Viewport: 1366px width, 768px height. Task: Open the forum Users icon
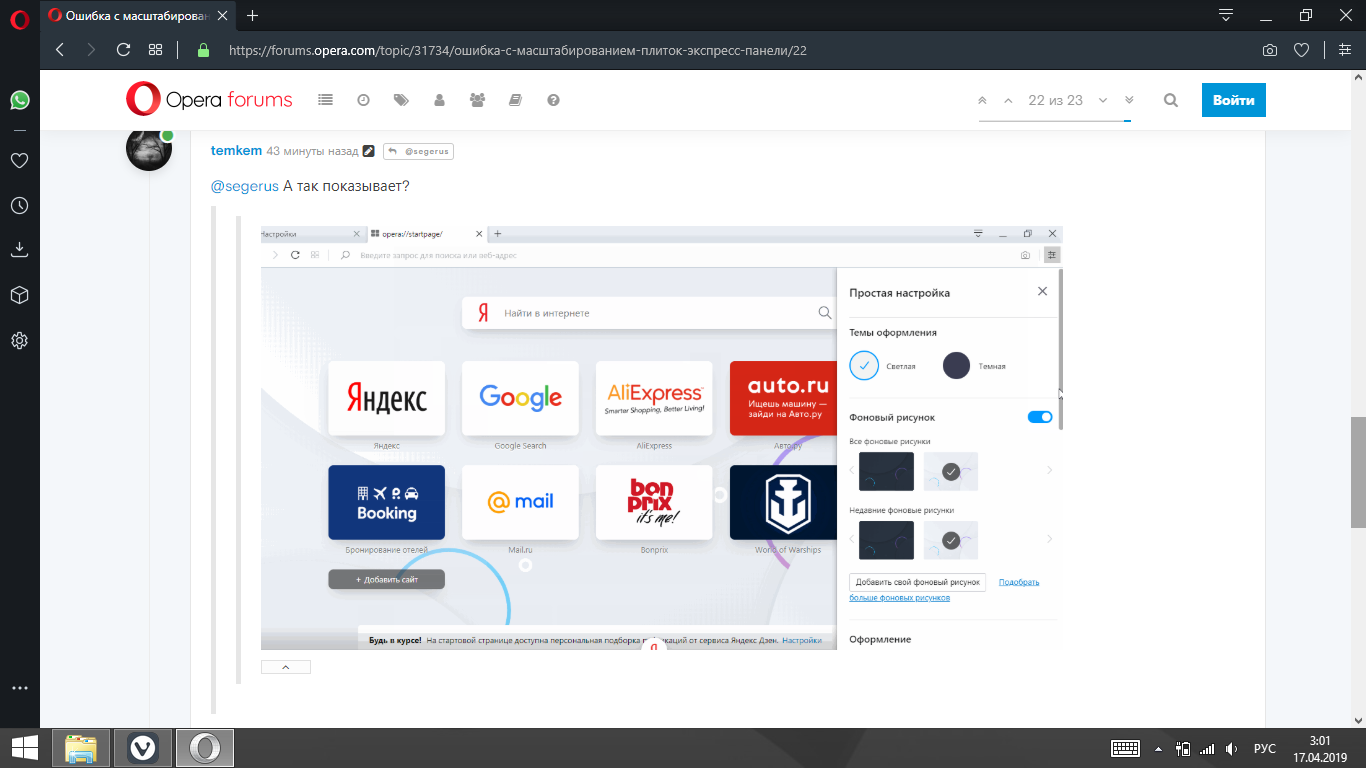tap(439, 100)
